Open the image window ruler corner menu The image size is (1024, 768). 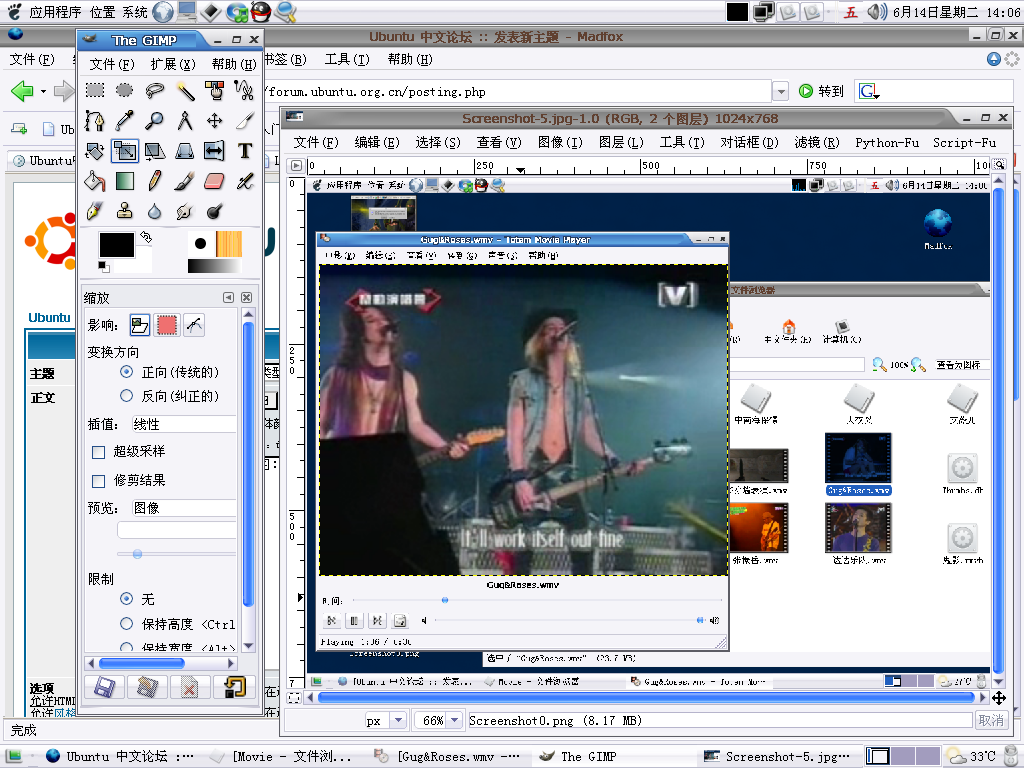point(296,166)
